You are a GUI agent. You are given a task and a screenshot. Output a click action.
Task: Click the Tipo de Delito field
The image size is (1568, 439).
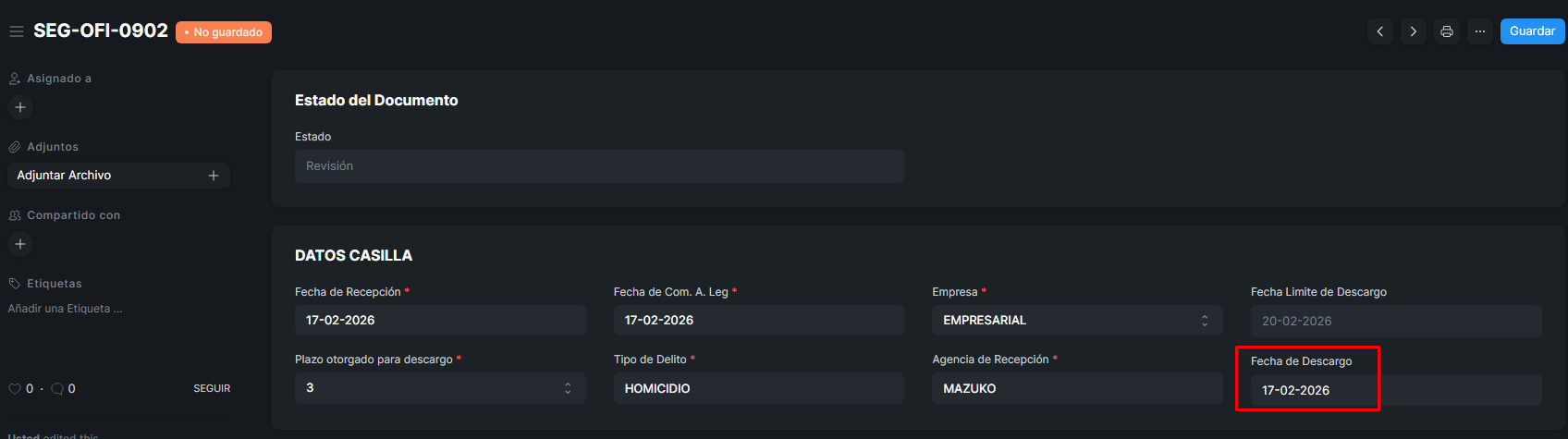tap(758, 388)
